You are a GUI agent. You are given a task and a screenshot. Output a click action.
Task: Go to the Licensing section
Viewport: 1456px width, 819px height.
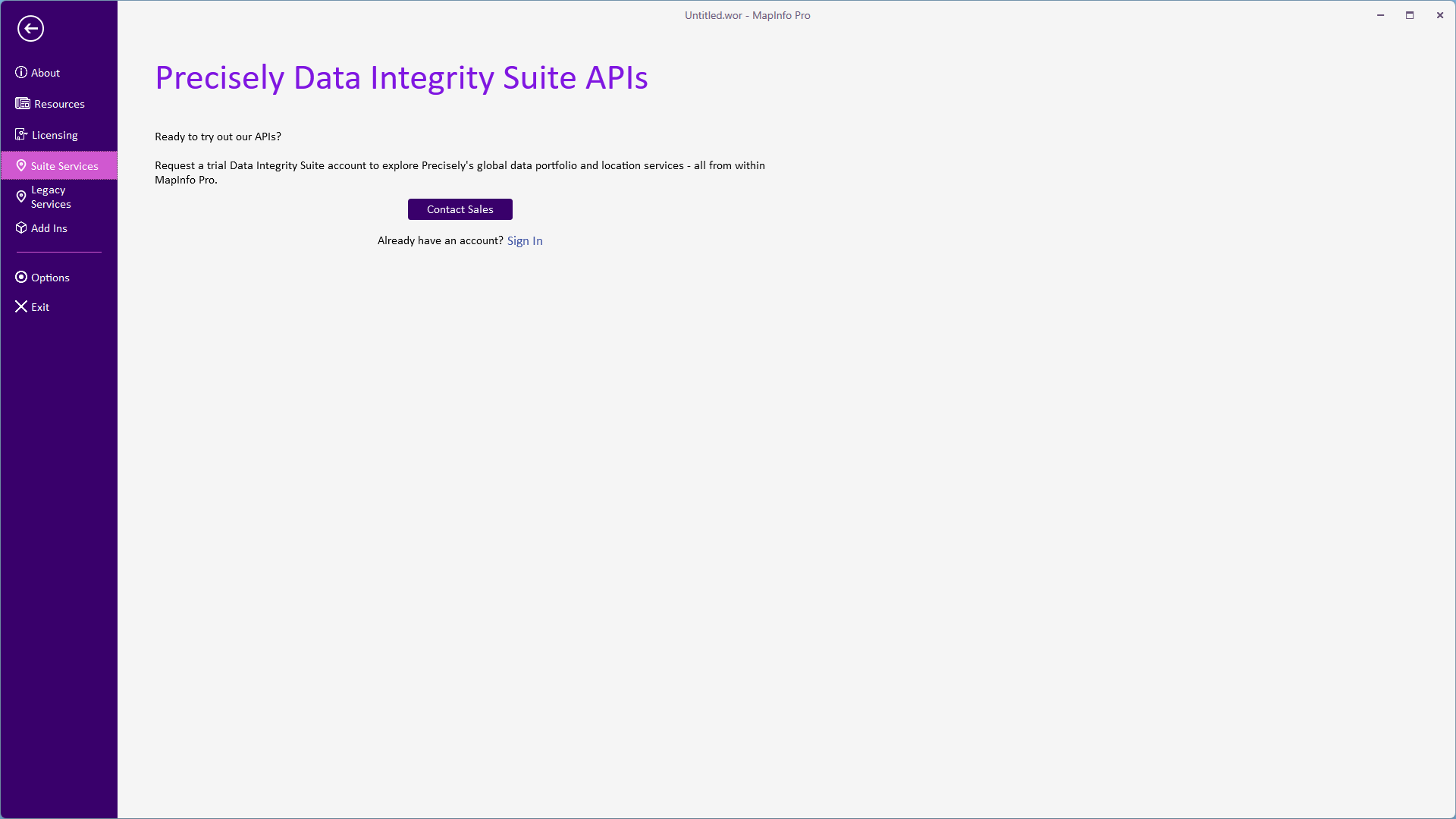[x=55, y=135]
